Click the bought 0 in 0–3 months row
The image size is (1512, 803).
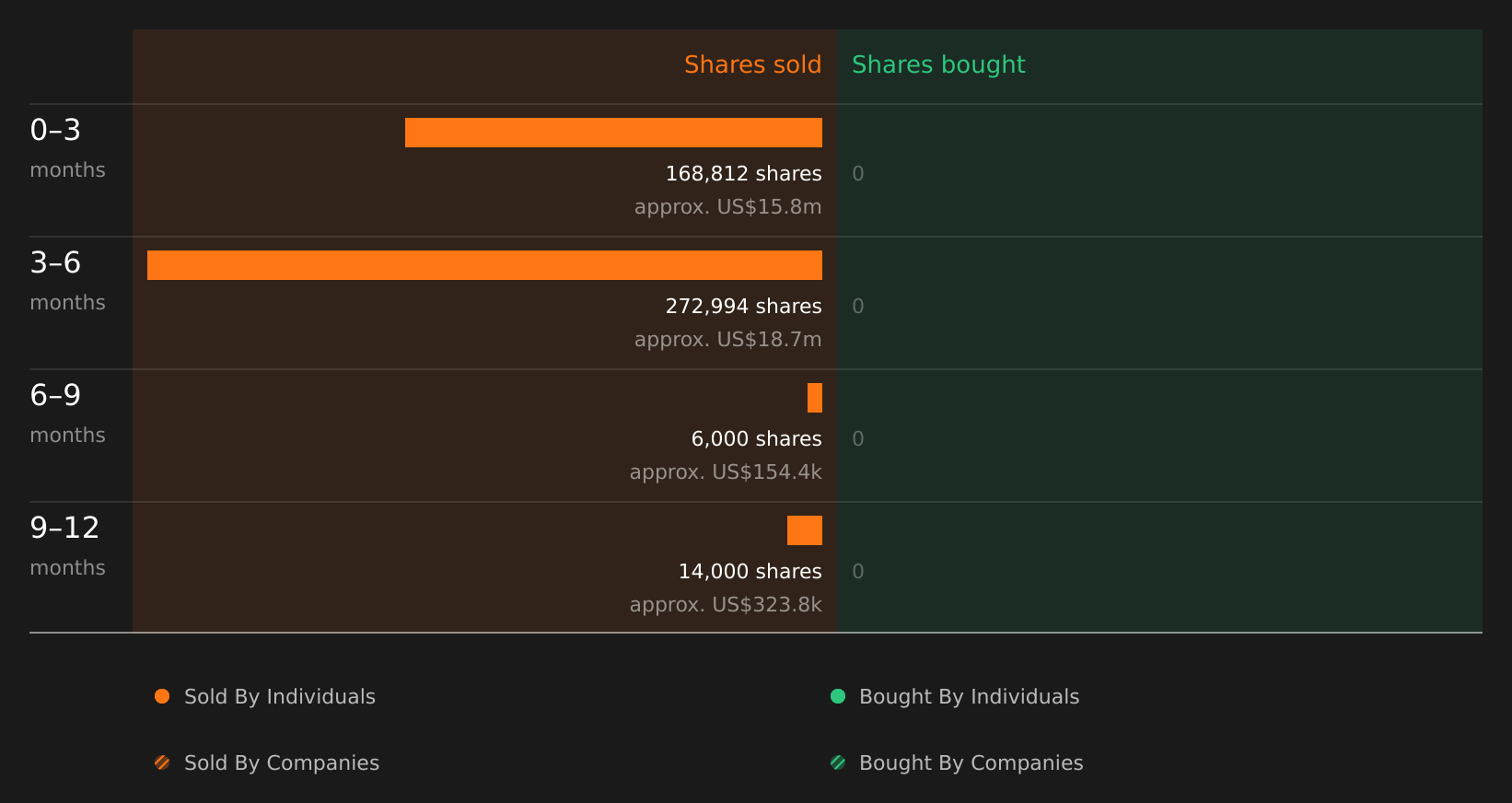coord(858,174)
